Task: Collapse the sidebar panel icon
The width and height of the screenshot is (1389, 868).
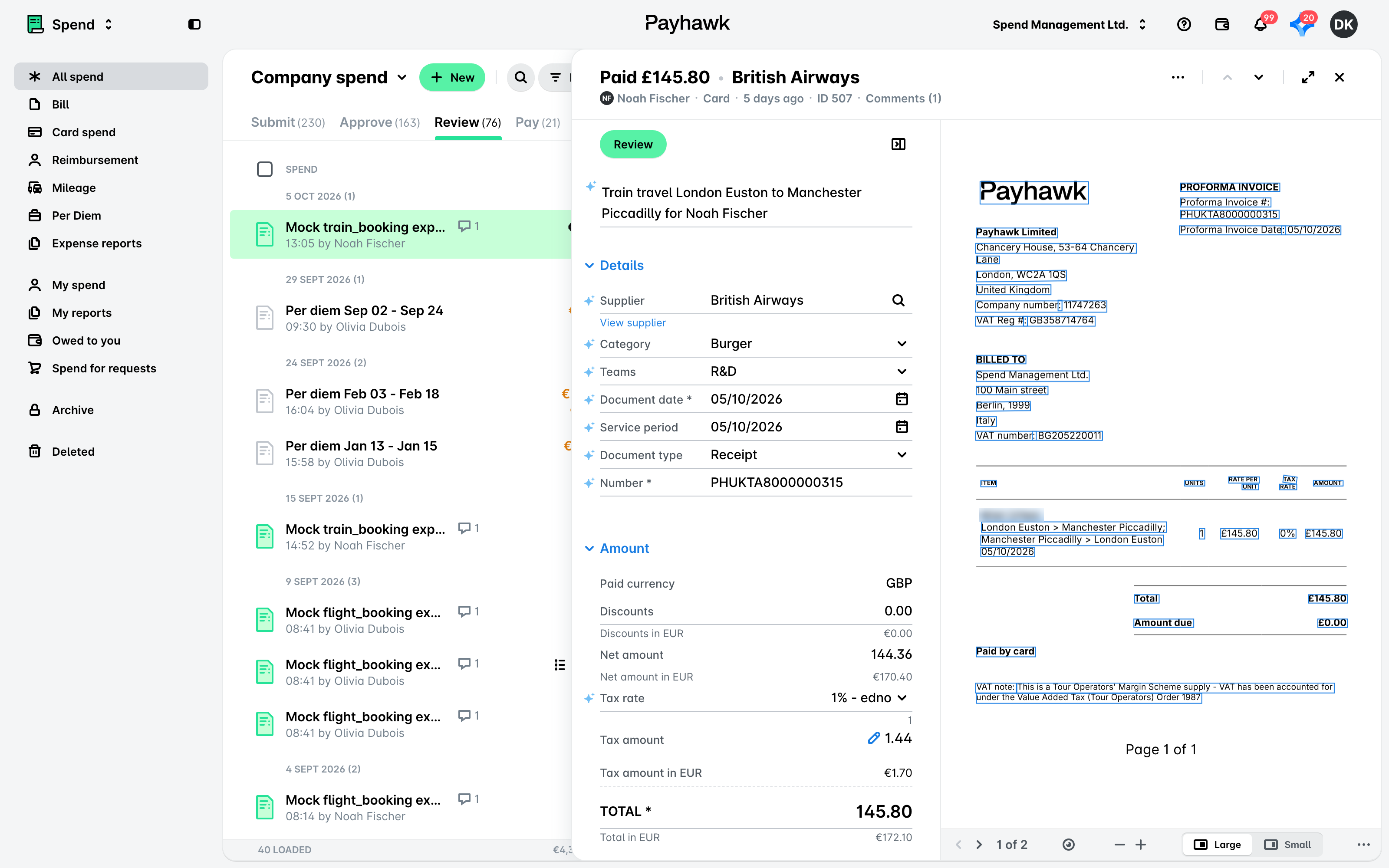Action: (194, 24)
